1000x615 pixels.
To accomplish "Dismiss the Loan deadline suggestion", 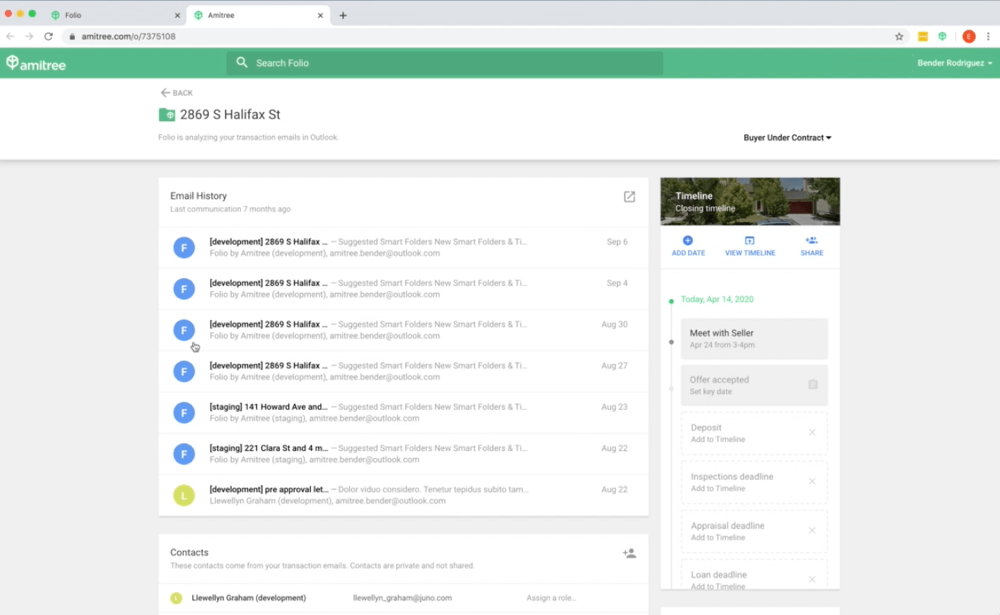I will click(x=812, y=579).
